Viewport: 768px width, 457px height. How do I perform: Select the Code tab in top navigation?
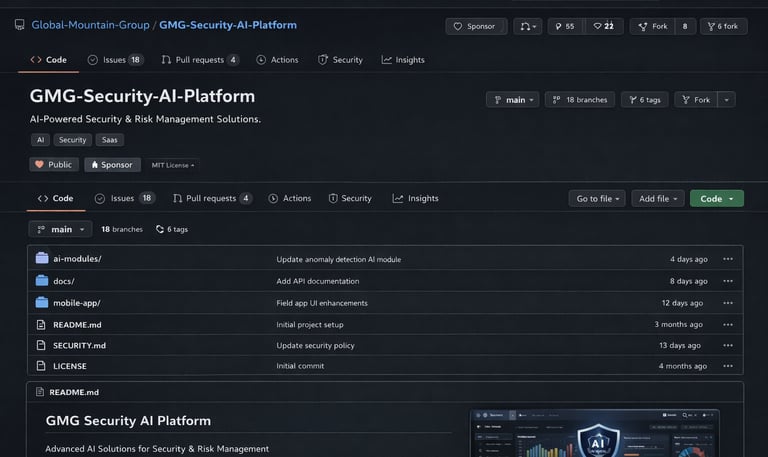click(48, 60)
